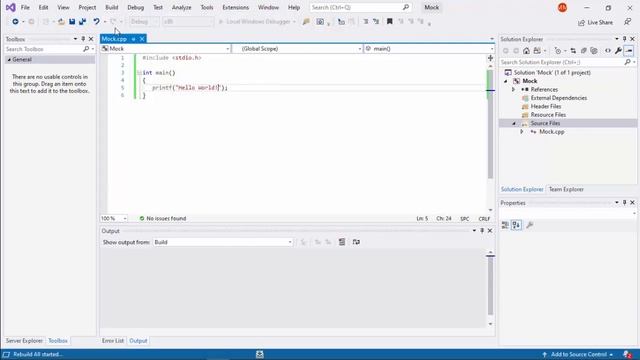The width and height of the screenshot is (640, 360).
Task: Expand the Mock.cpp tree node
Action: coord(522,132)
